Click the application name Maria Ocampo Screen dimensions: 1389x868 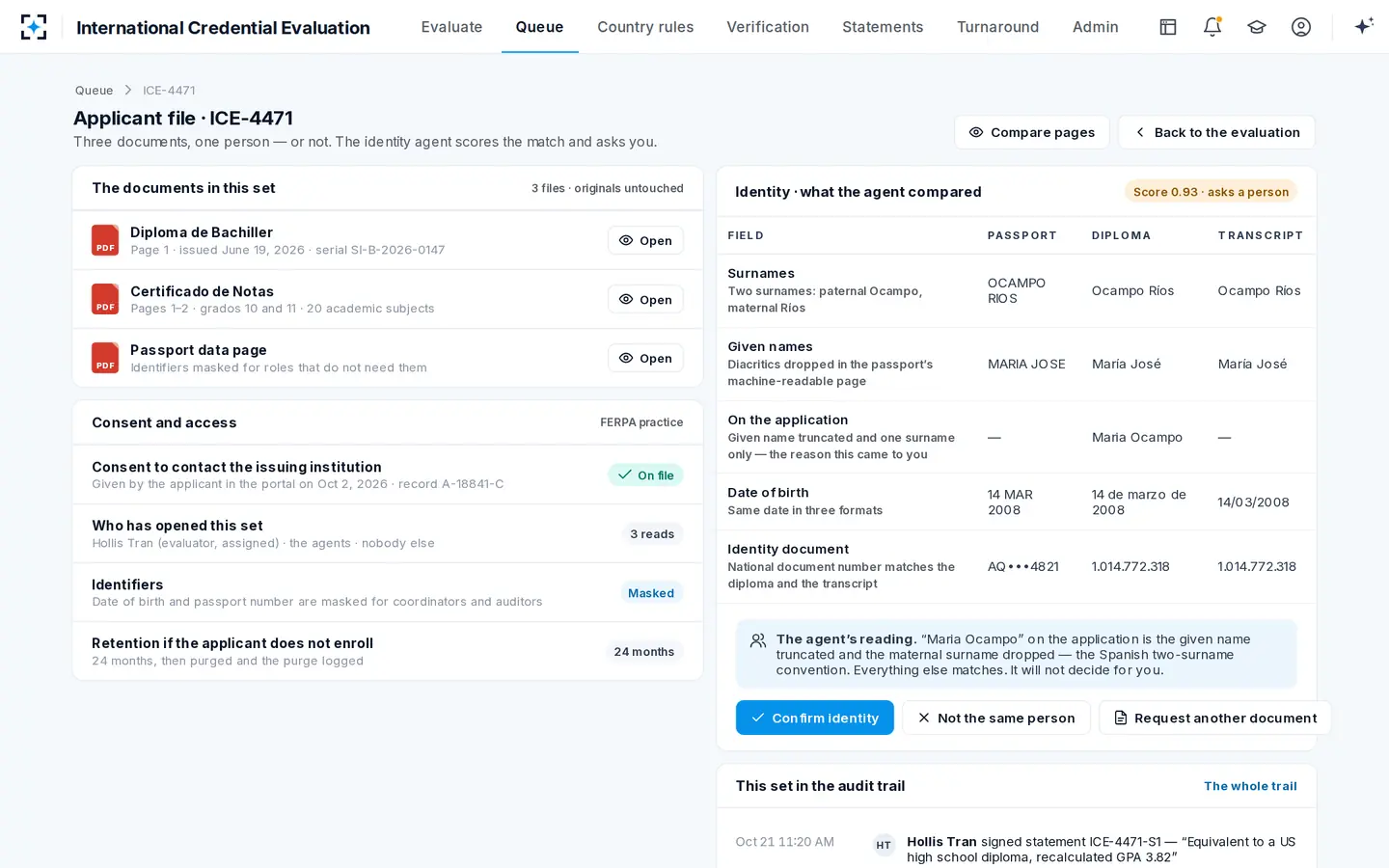[x=1136, y=437]
